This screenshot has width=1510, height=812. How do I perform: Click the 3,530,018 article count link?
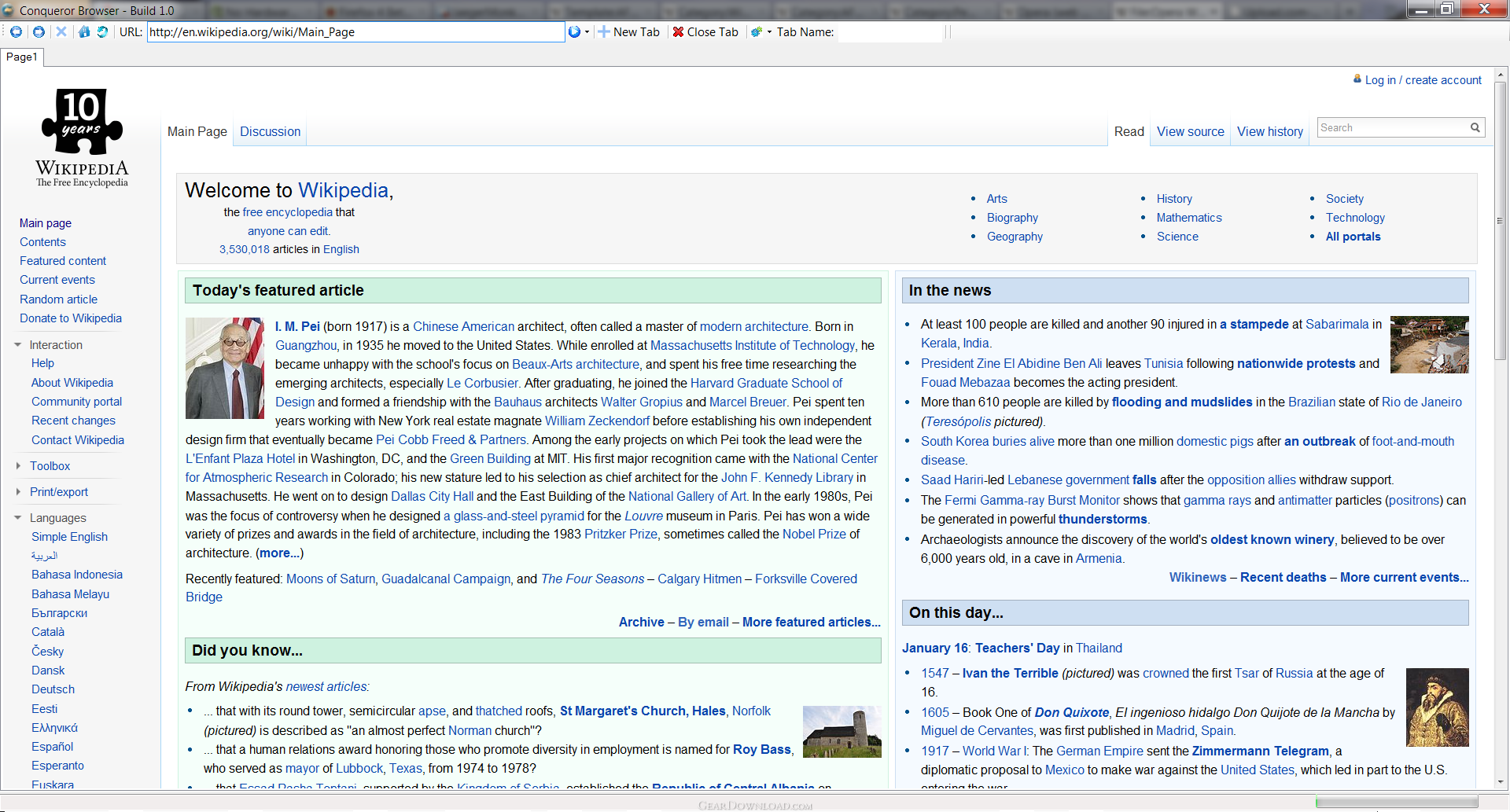point(244,249)
